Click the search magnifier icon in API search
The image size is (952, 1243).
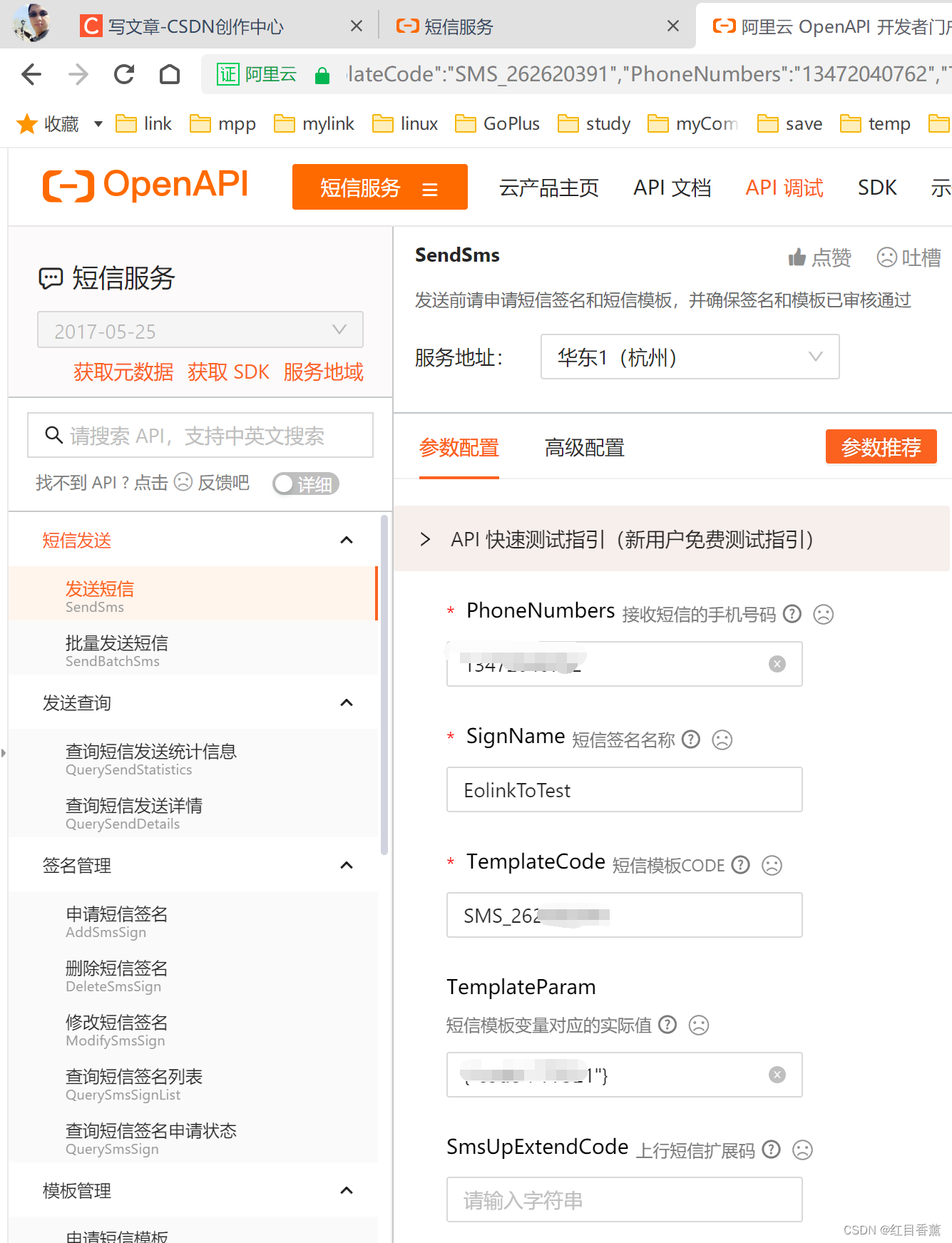point(53,435)
